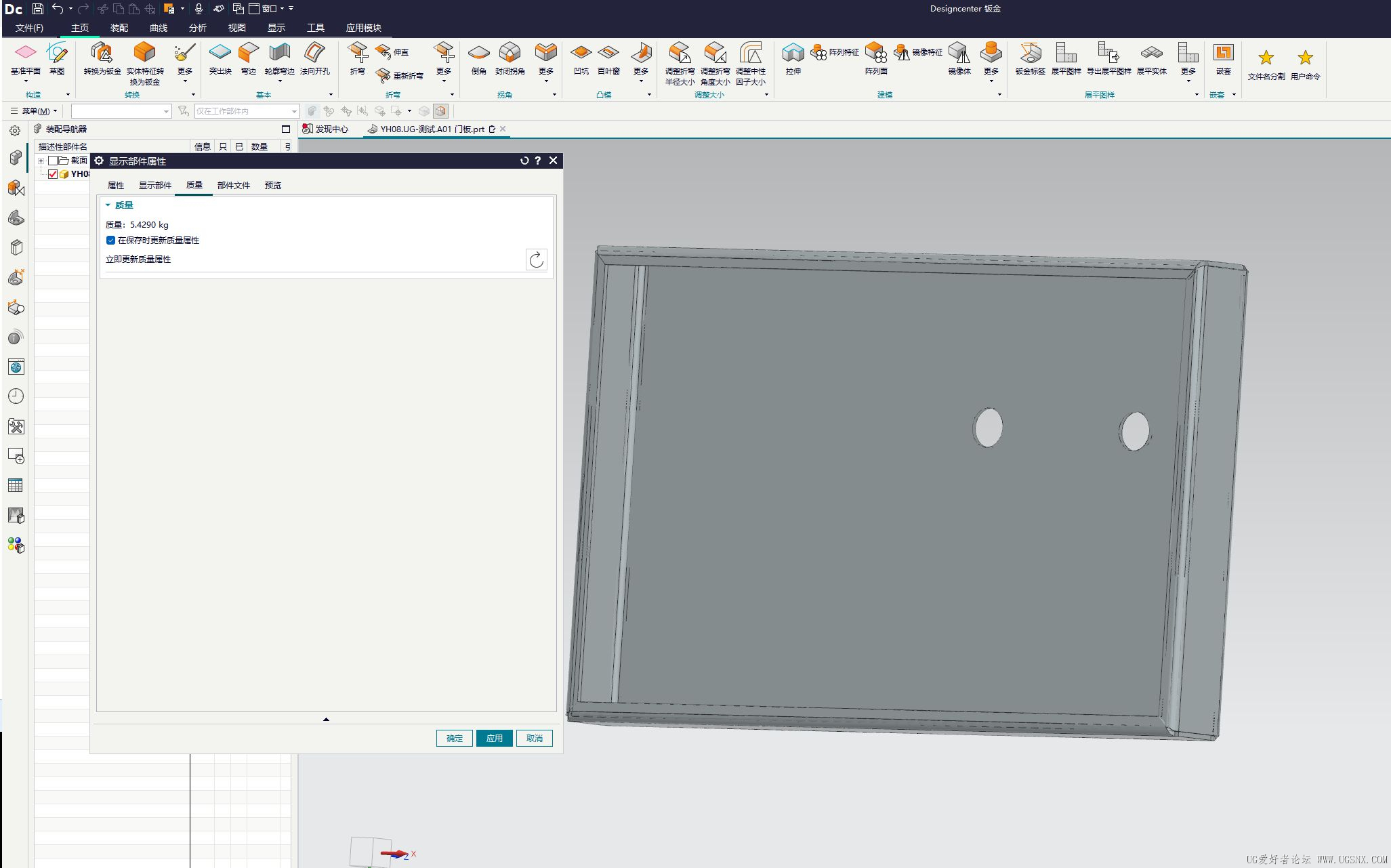Reset the 显示部件属性 dialog
The image size is (1391, 868).
(x=524, y=161)
